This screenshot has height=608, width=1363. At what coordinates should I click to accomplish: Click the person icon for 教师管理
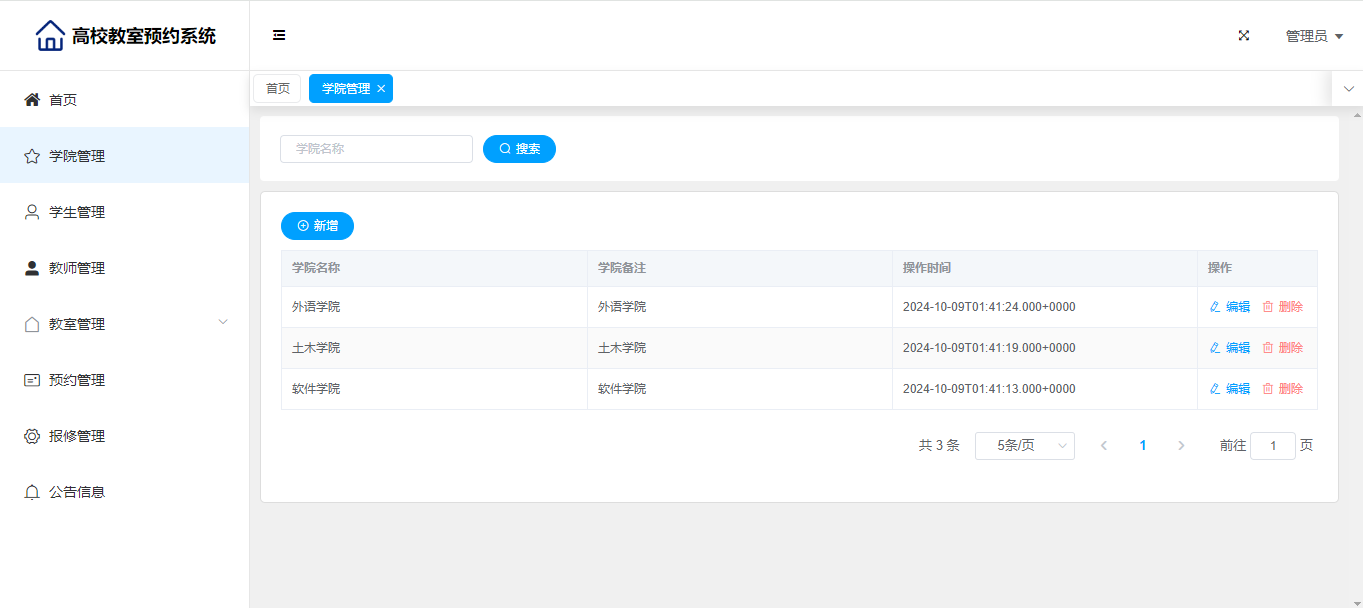[x=32, y=268]
